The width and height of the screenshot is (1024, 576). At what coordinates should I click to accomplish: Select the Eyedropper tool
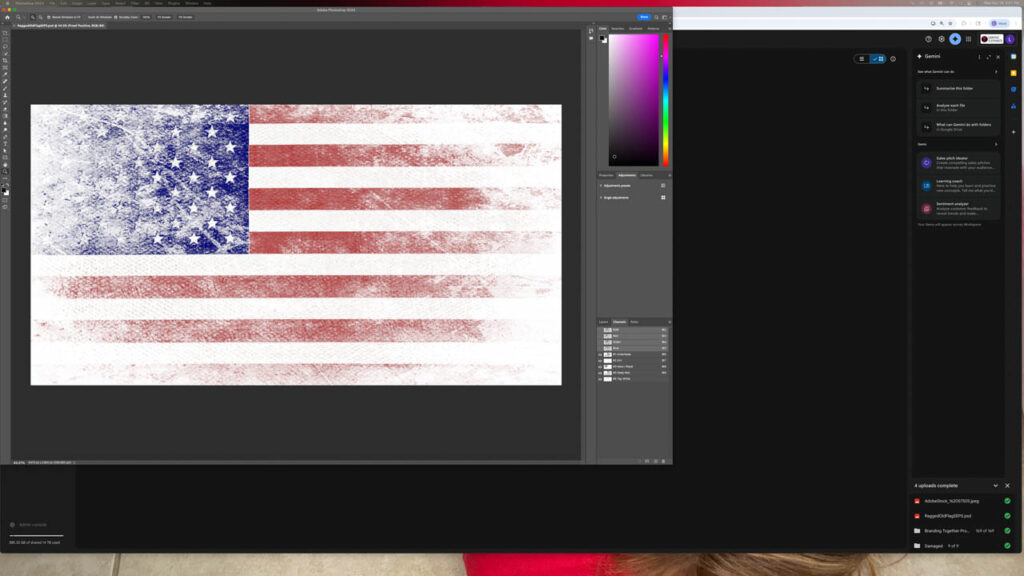click(x=5, y=74)
